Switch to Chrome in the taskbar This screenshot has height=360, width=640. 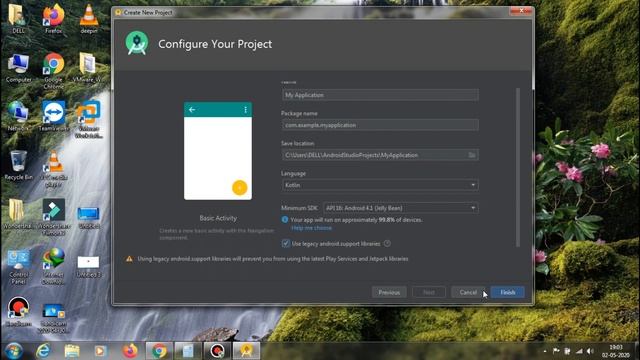pos(159,351)
